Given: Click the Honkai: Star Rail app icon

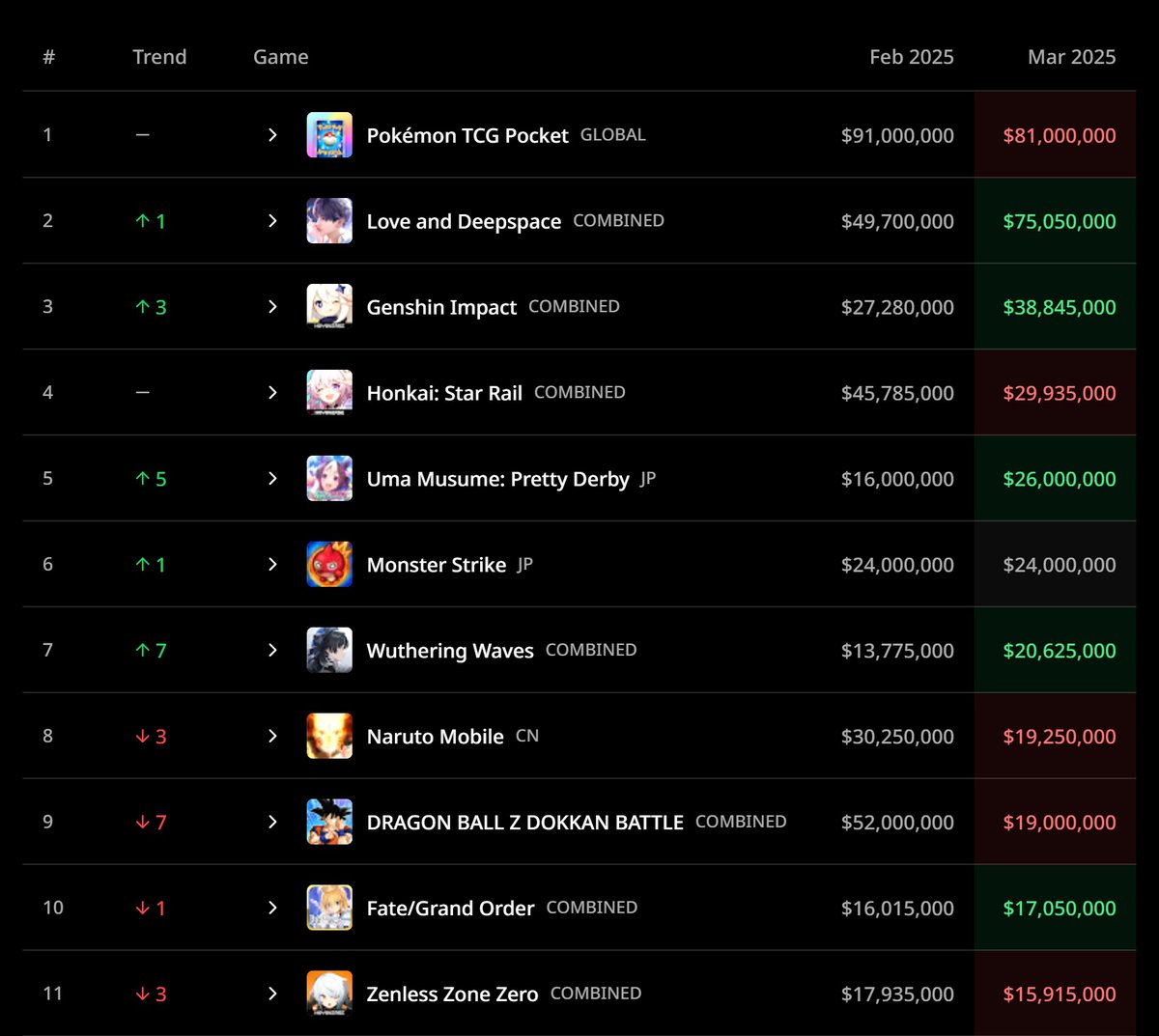Looking at the screenshot, I should 329,393.
